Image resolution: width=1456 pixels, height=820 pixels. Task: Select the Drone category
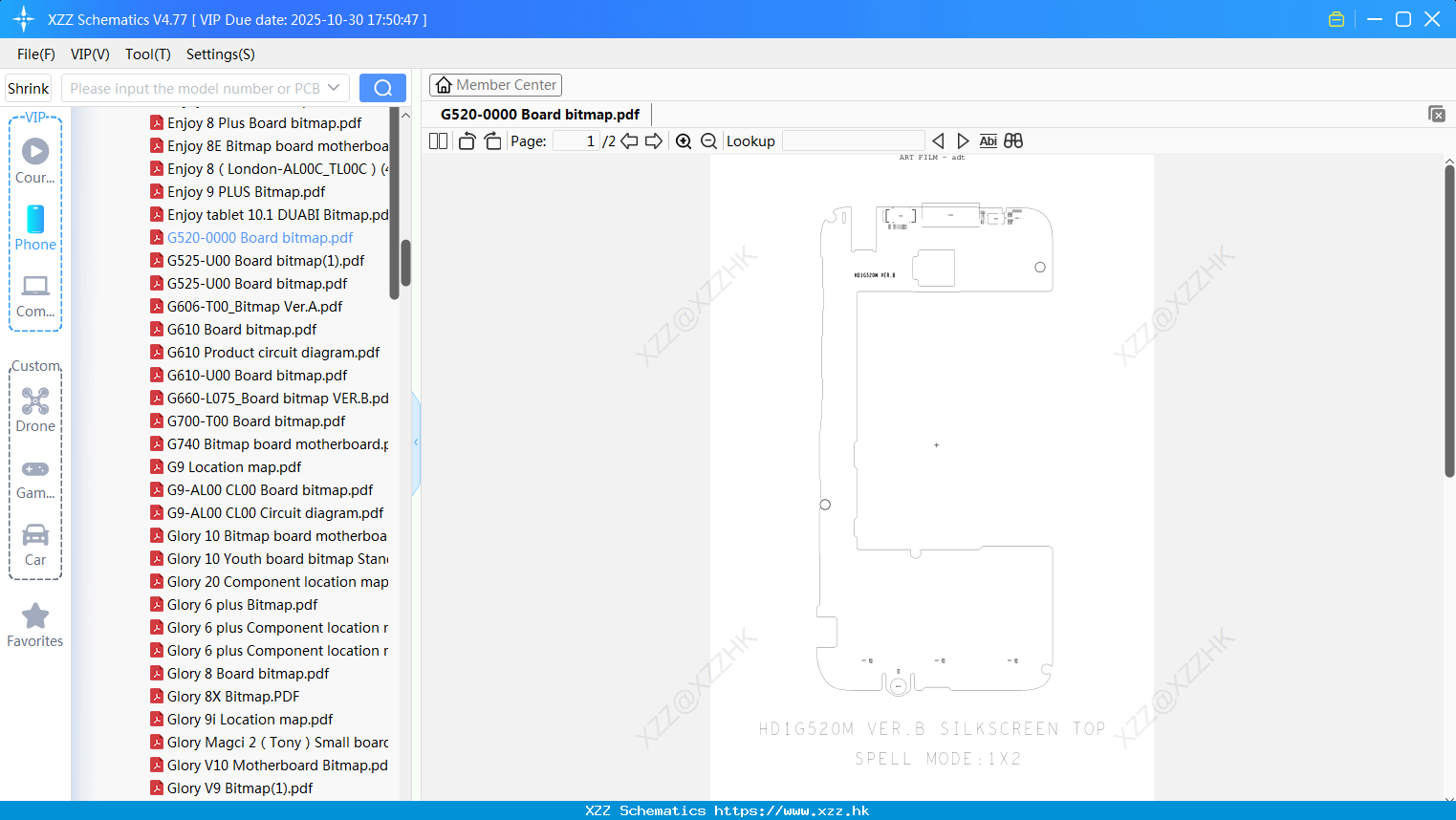[x=35, y=410]
